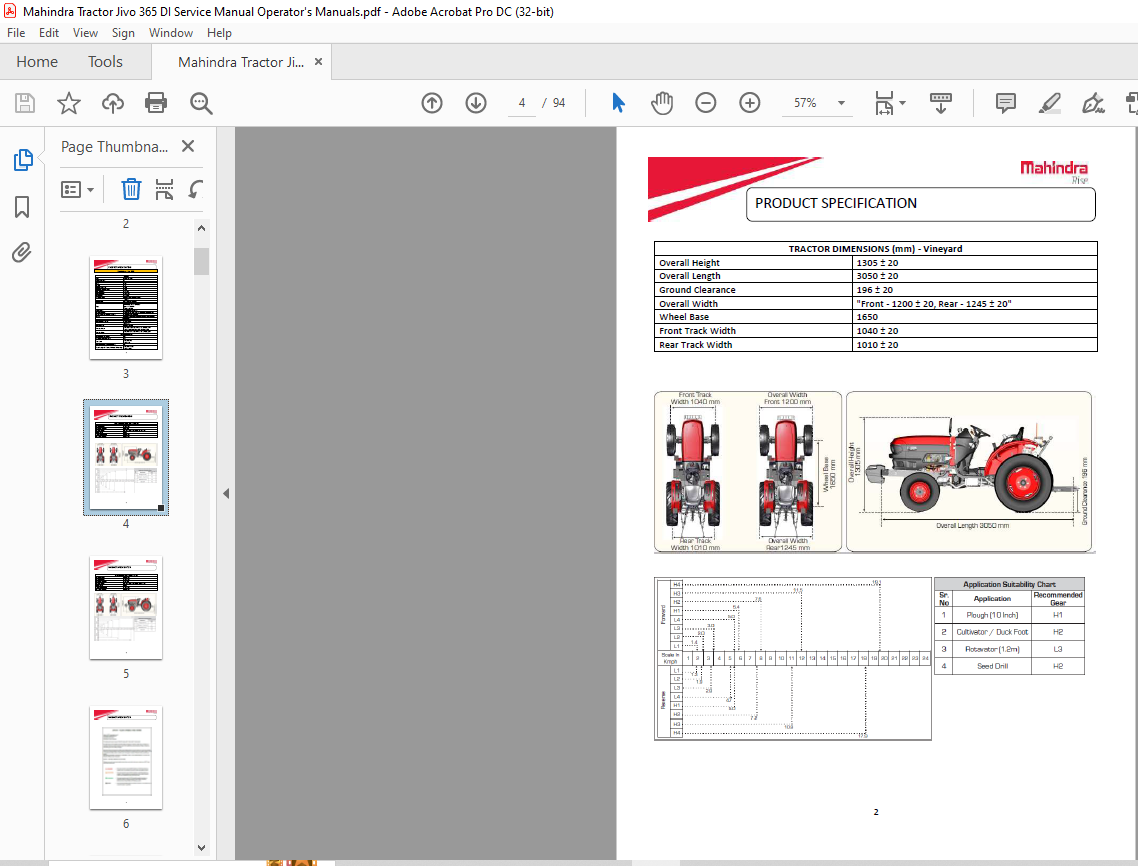This screenshot has width=1138, height=866.
Task: Select the highlight text pen tool
Action: tap(1049, 103)
